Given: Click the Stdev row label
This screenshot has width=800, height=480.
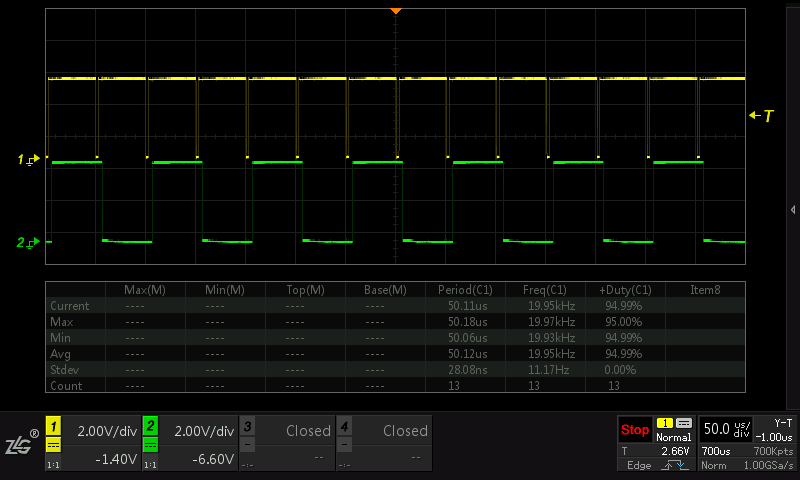Looking at the screenshot, I should [64, 370].
